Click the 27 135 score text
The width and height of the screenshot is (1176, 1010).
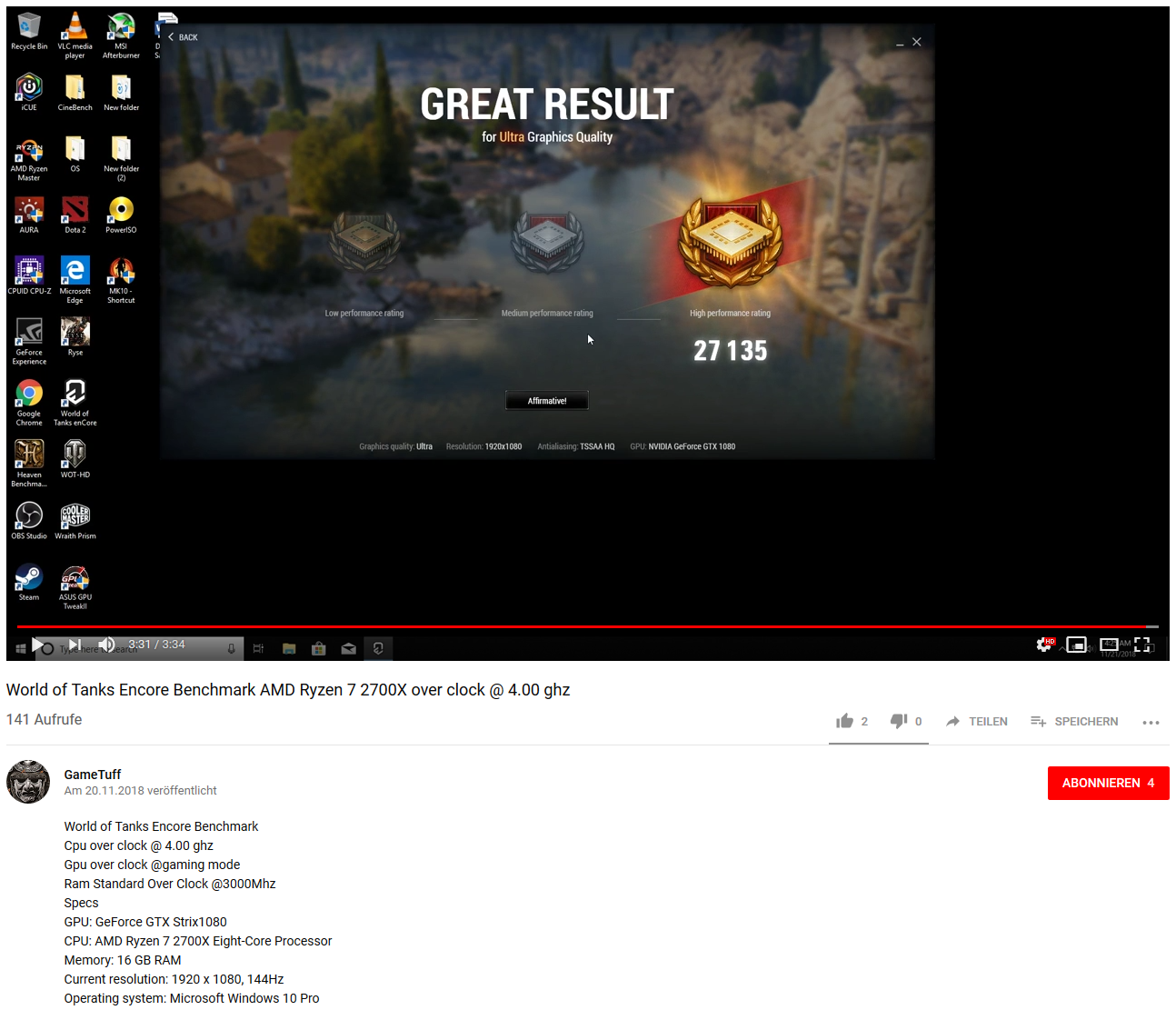(730, 351)
